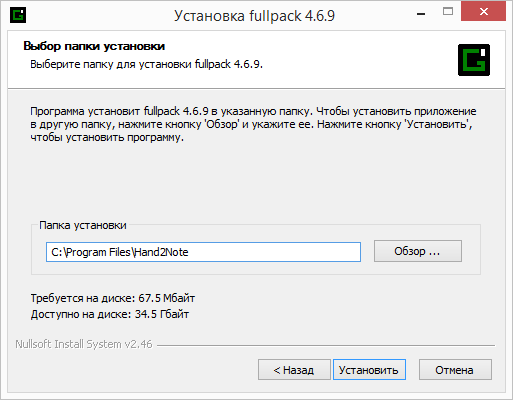Image resolution: width=513 pixels, height=400 pixels.
Task: Click the 'Выбор папки установки' heading
Action: 94,46
